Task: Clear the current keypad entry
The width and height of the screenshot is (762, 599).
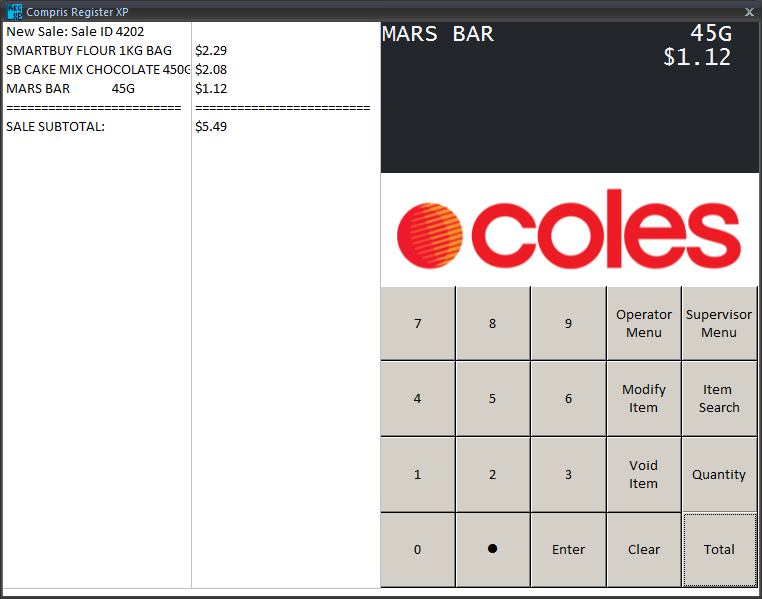Action: pos(643,550)
